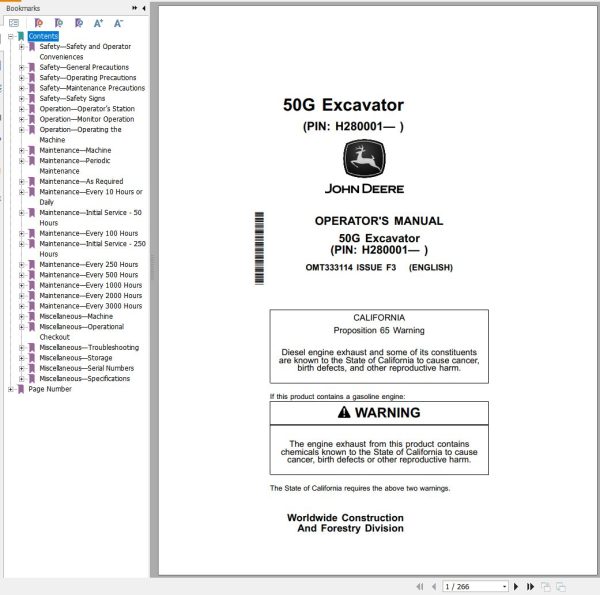Open Safety—Safety Signs bookmark
600x595 pixels.
point(72,98)
